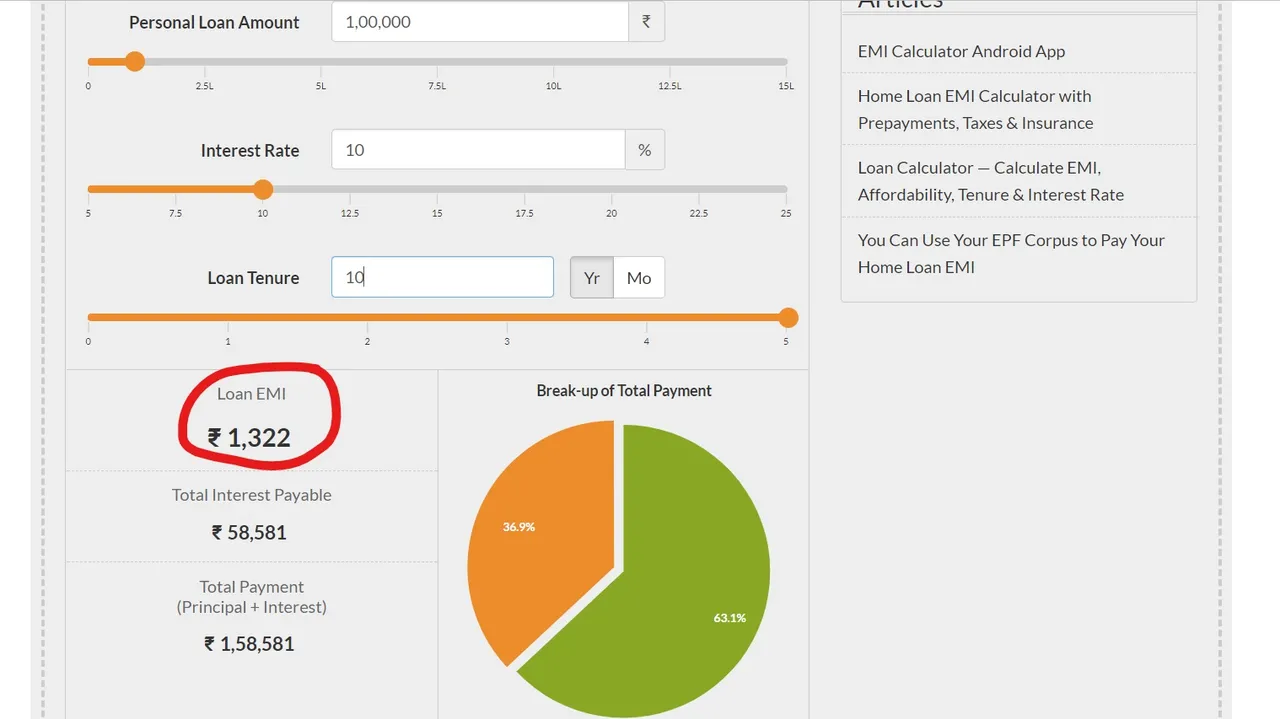Click the Loan EMI value ₹ 1,322
The height and width of the screenshot is (719, 1280).
(x=249, y=437)
